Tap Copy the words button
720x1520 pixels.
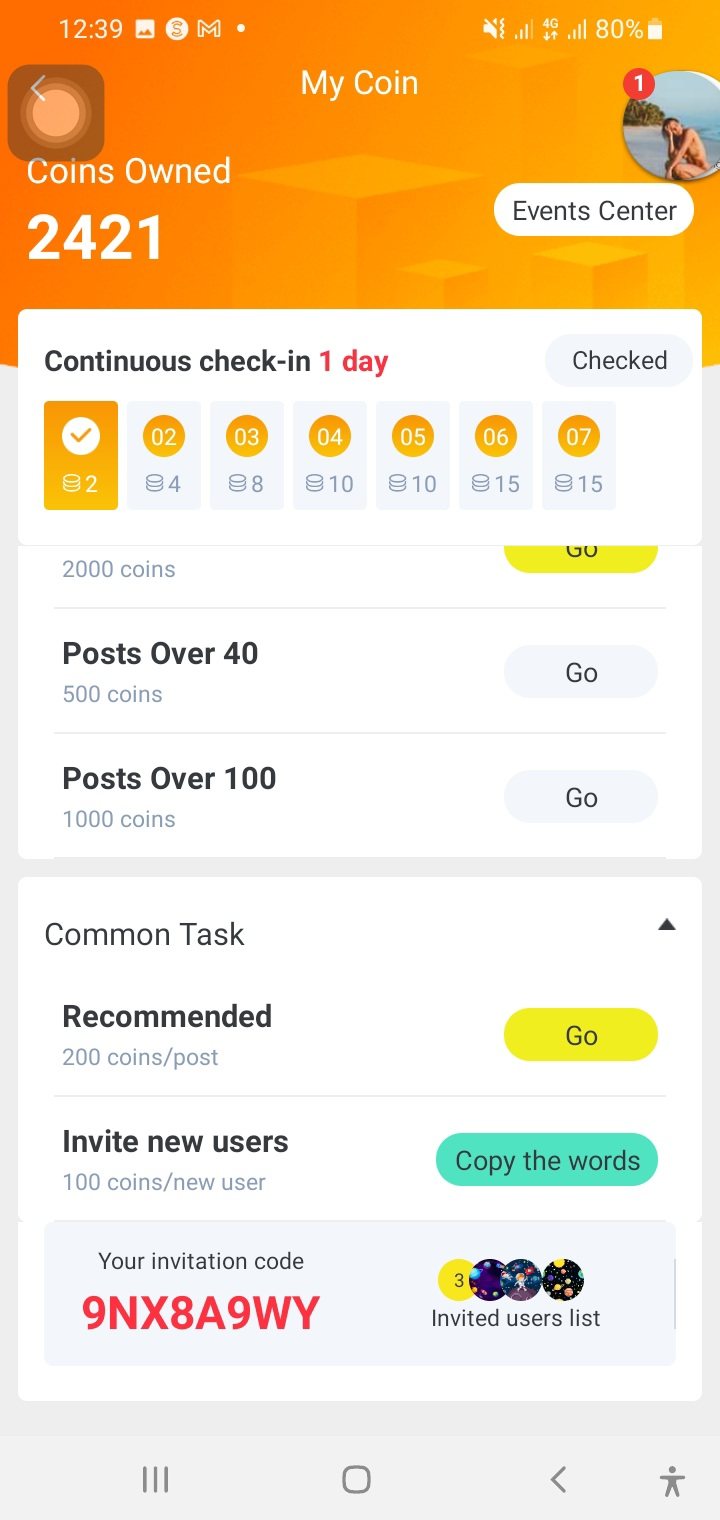[547, 1160]
